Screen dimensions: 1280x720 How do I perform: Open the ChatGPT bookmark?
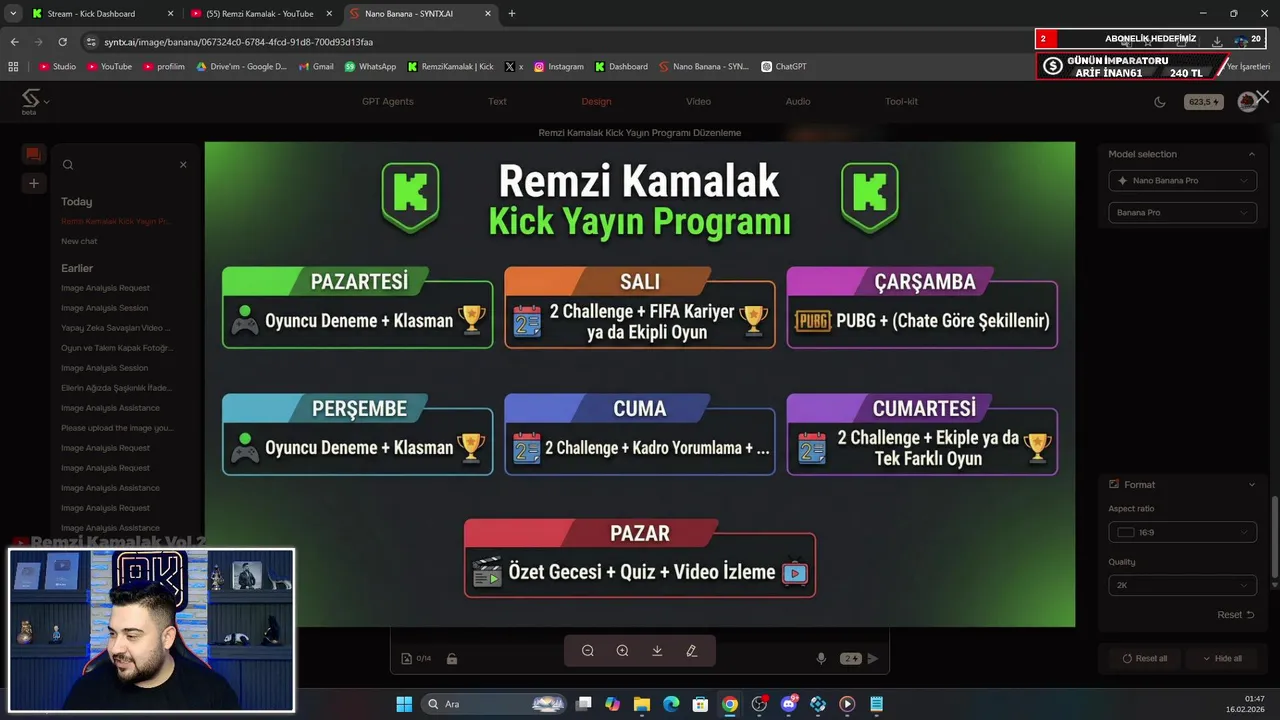783,67
